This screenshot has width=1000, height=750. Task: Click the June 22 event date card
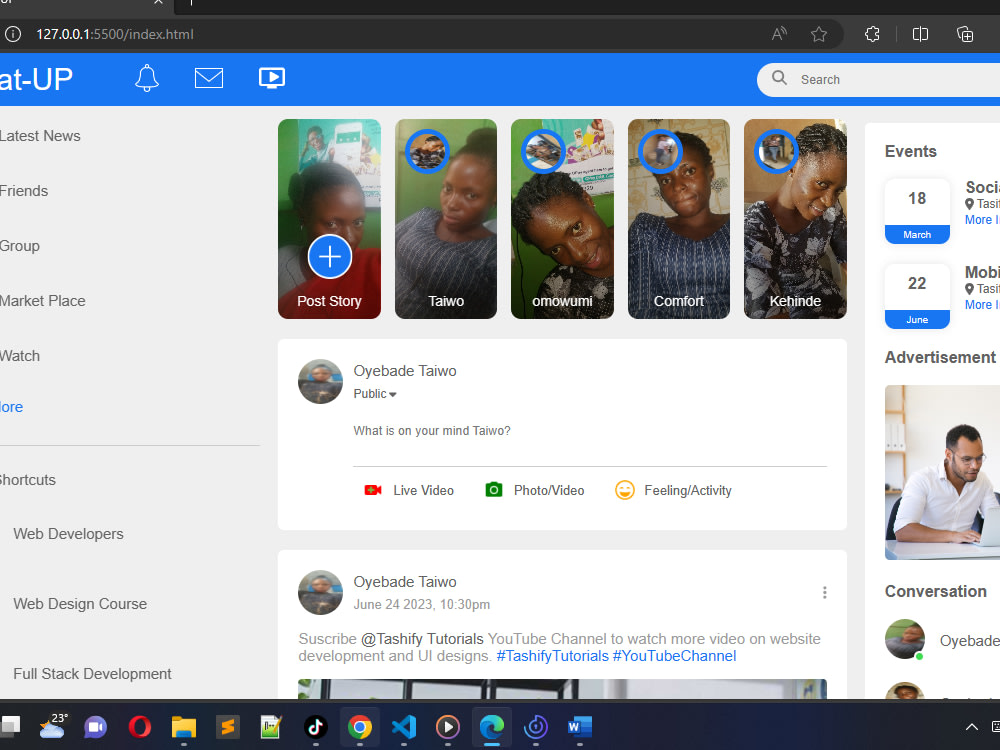pos(917,296)
